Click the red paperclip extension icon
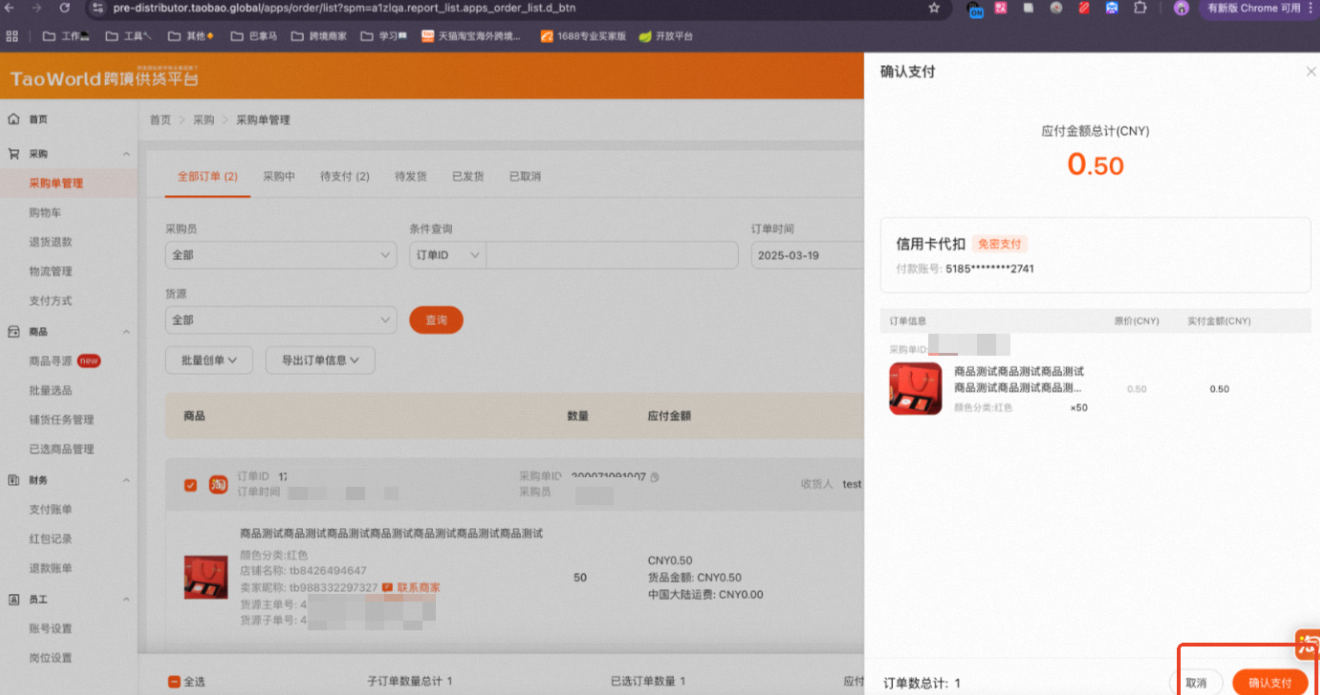Viewport: 1320px width, 695px height. coord(1084,8)
